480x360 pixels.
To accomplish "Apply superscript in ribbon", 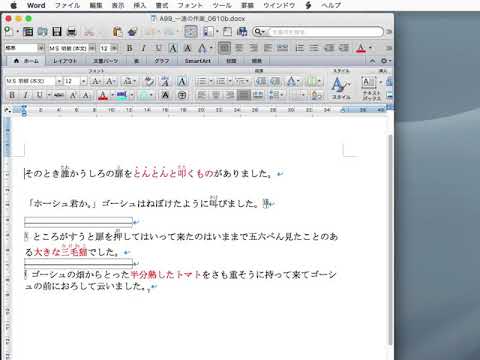I will pyautogui.click(x=73, y=95).
